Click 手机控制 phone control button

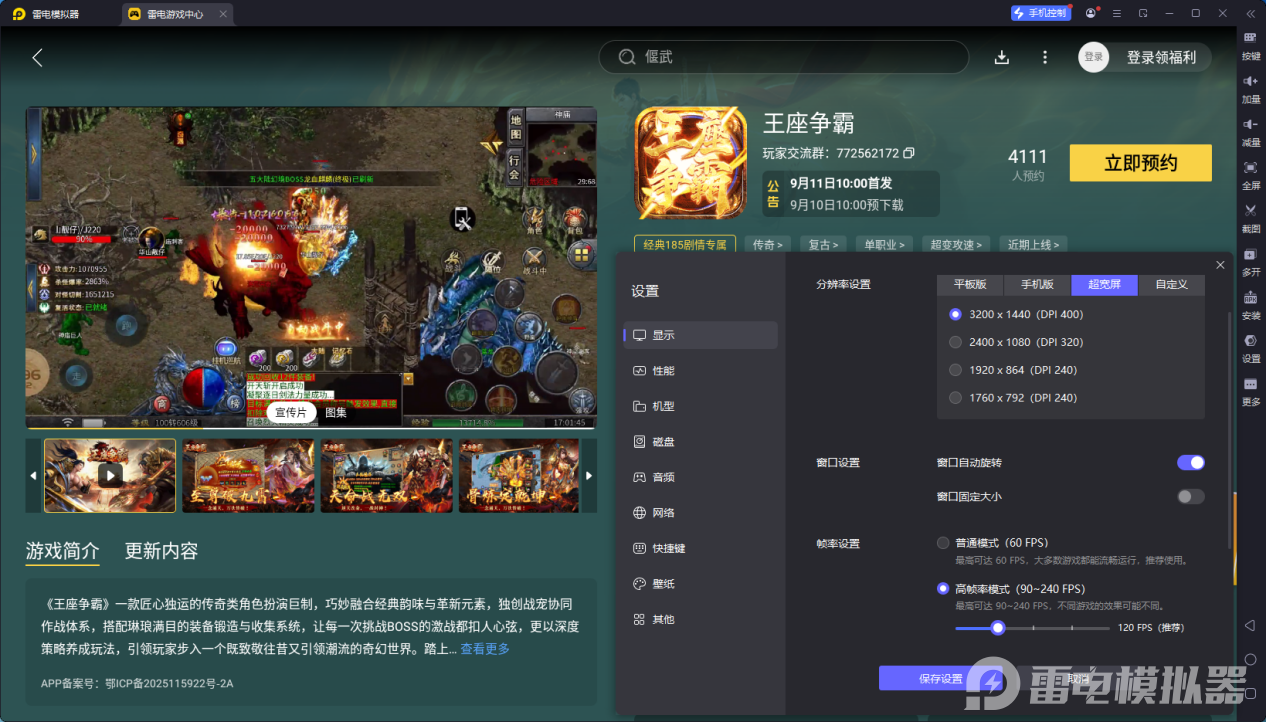[1040, 14]
